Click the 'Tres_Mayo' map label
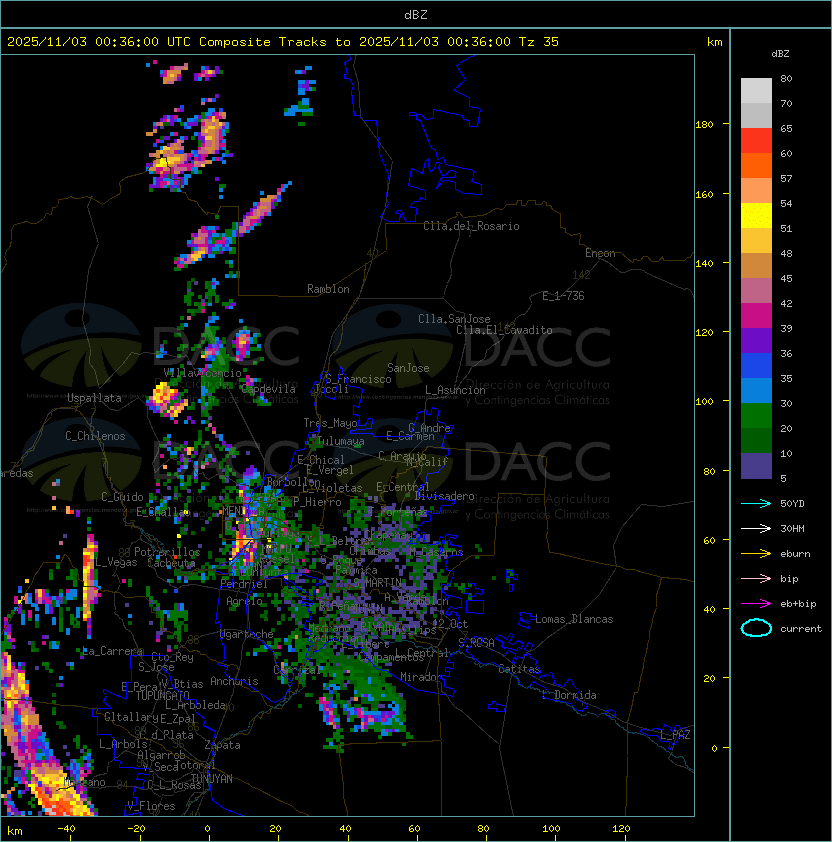This screenshot has width=832, height=842. pos(330,423)
